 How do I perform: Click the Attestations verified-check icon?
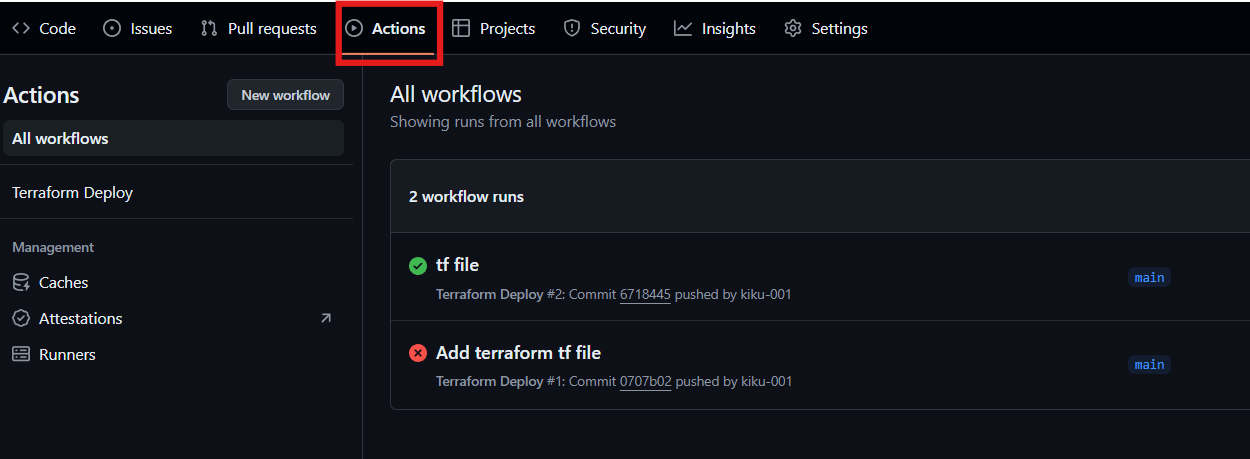click(21, 319)
